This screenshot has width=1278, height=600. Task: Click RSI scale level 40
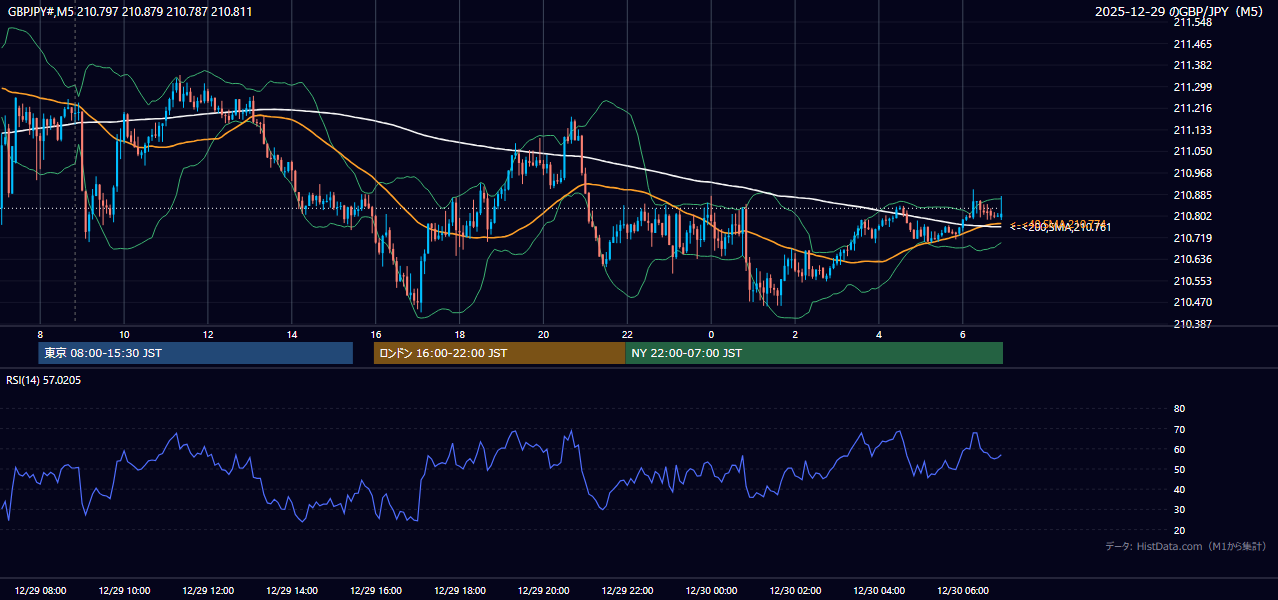pyautogui.click(x=1179, y=489)
